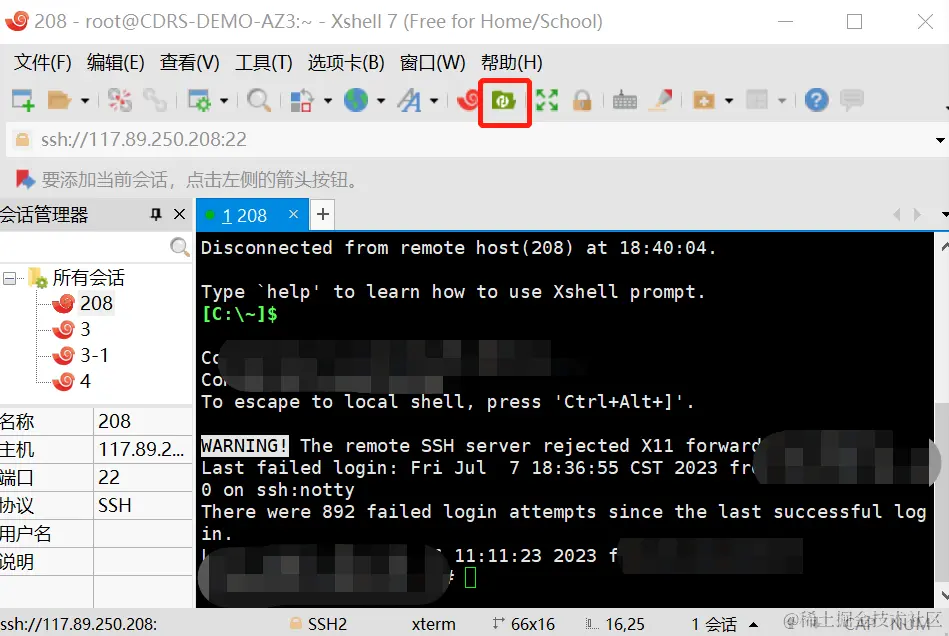Open the folder icon for sessions
949x636 pixels.
[59, 100]
